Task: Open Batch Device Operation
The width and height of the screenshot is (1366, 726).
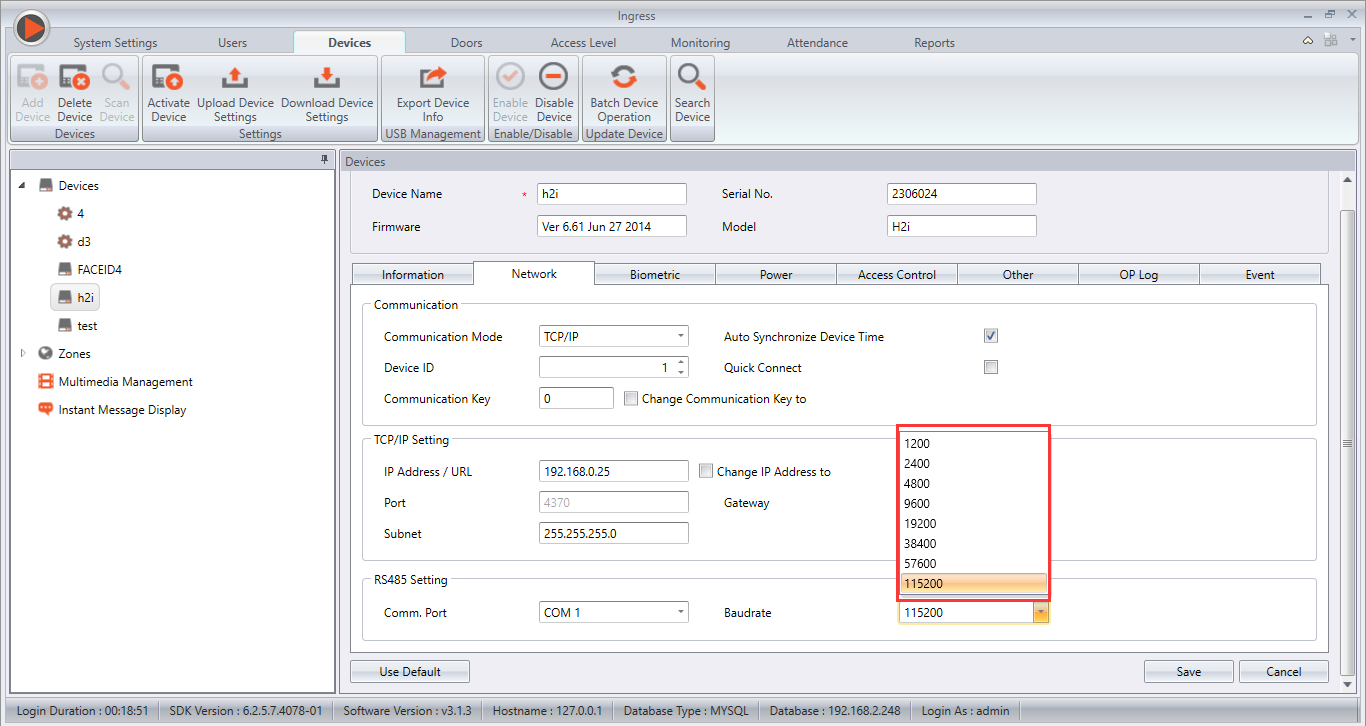Action: (x=624, y=78)
